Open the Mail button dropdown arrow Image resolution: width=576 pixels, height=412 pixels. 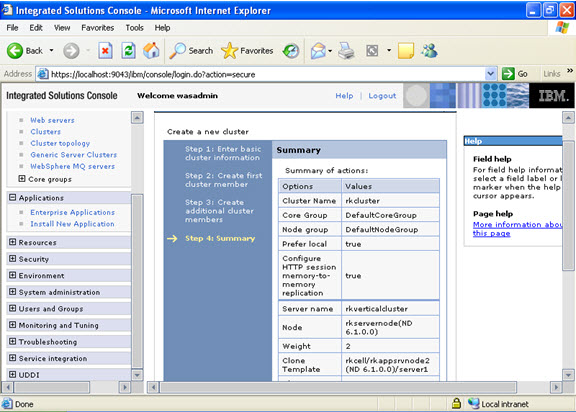330,51
